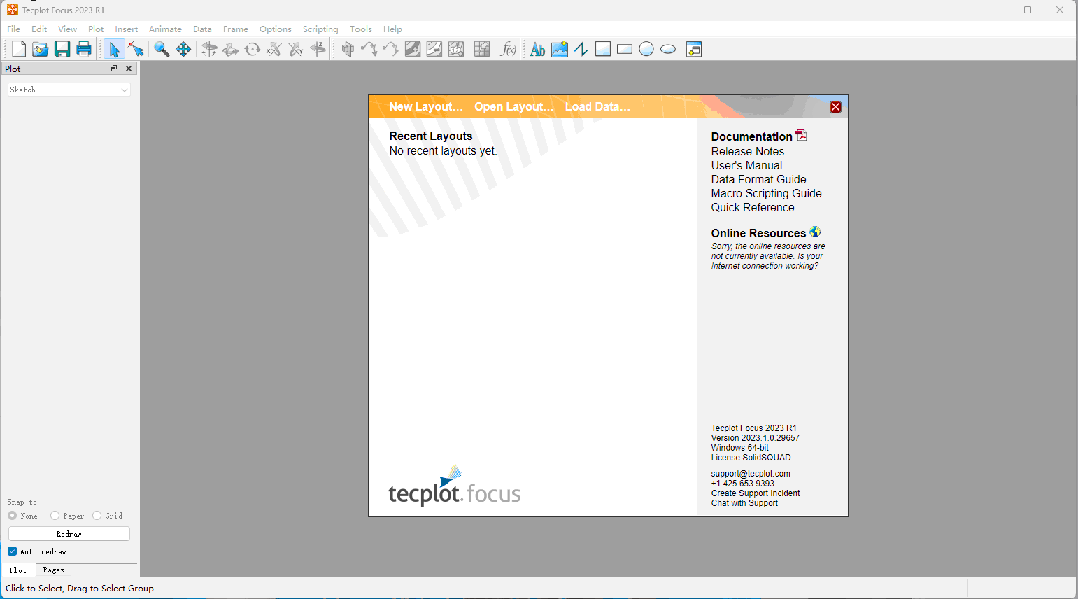Click Create Support Incident link
Image resolution: width=1078 pixels, height=599 pixels.
click(756, 493)
